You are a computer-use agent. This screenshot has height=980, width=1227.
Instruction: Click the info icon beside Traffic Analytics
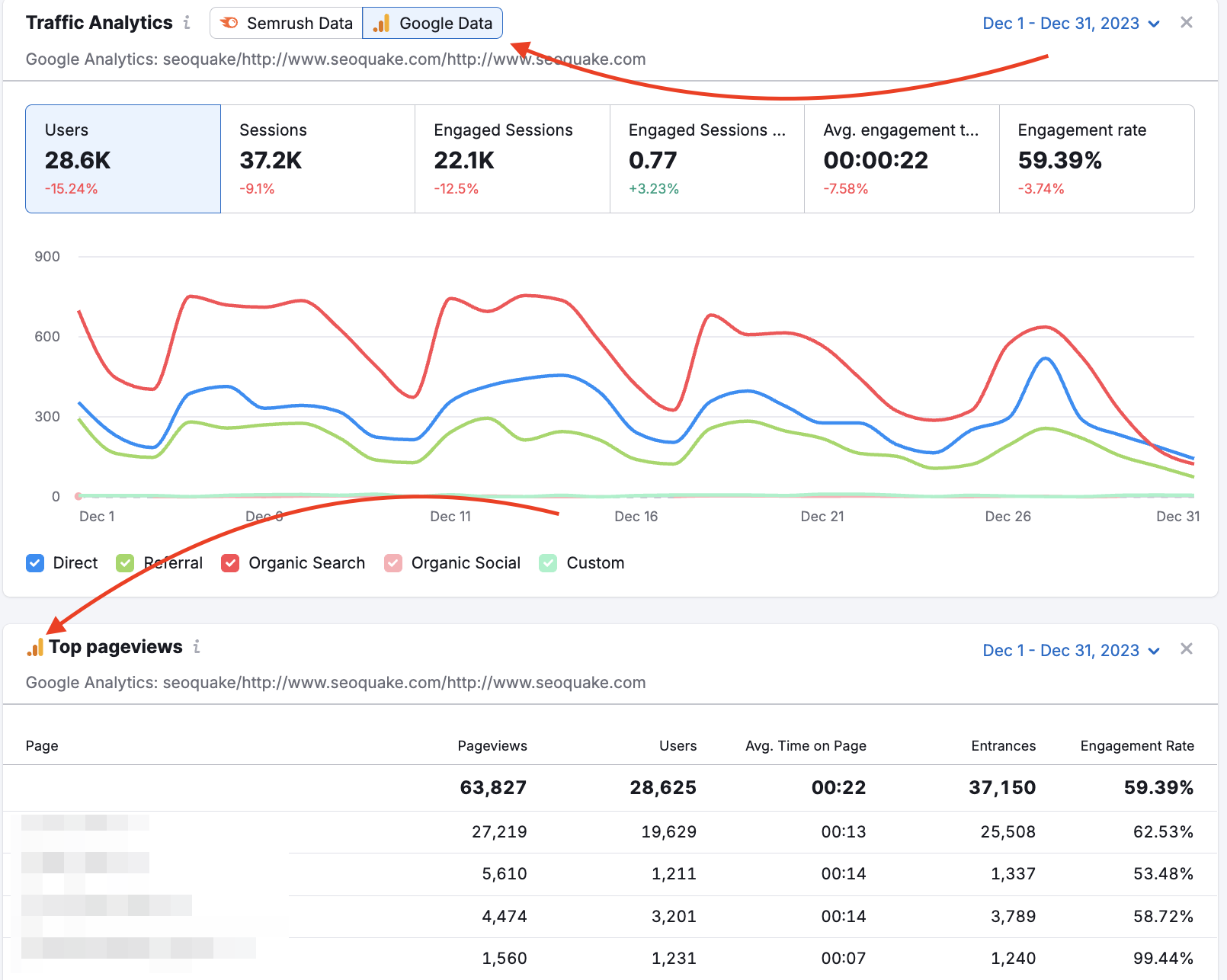[x=187, y=23]
